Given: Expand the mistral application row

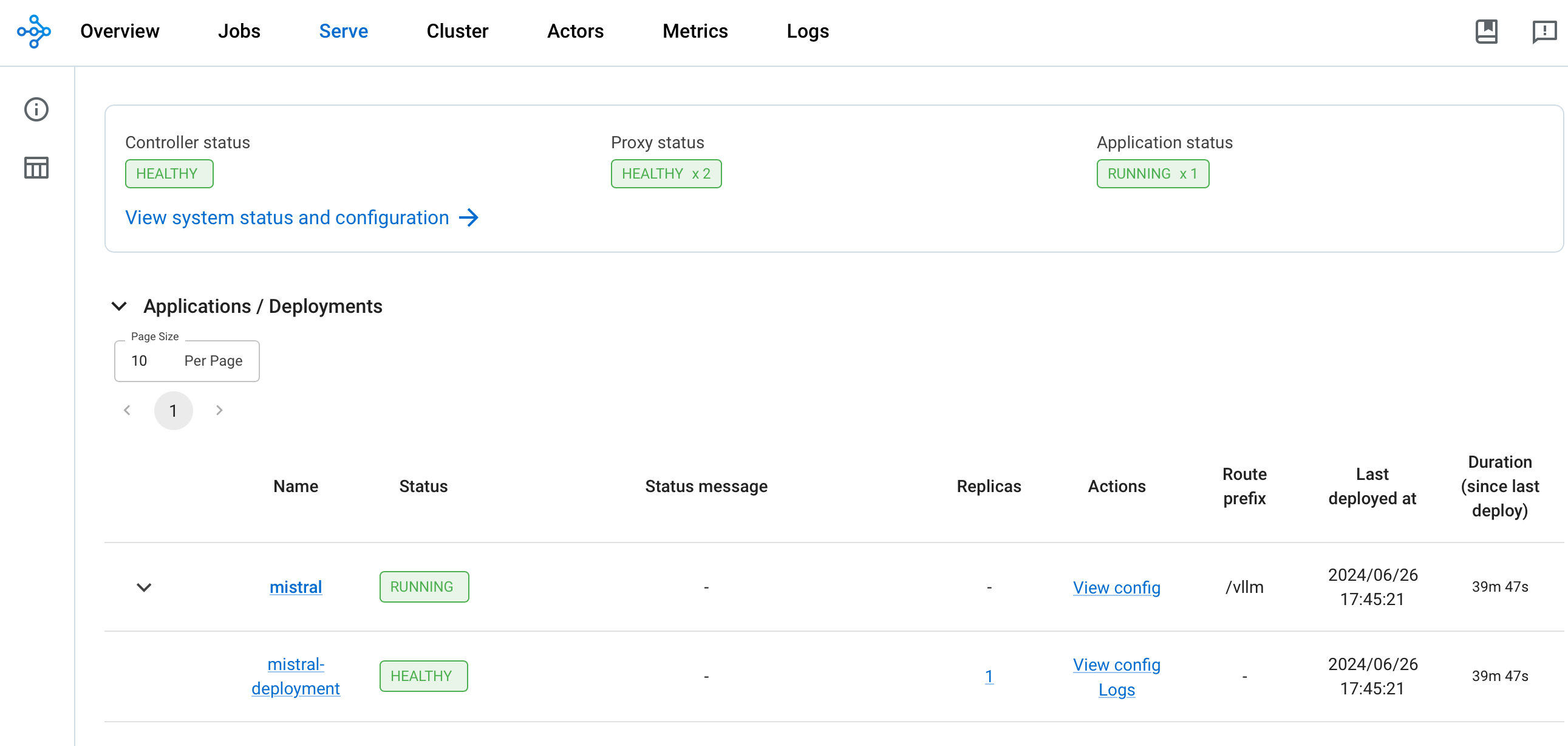Looking at the screenshot, I should [x=143, y=586].
